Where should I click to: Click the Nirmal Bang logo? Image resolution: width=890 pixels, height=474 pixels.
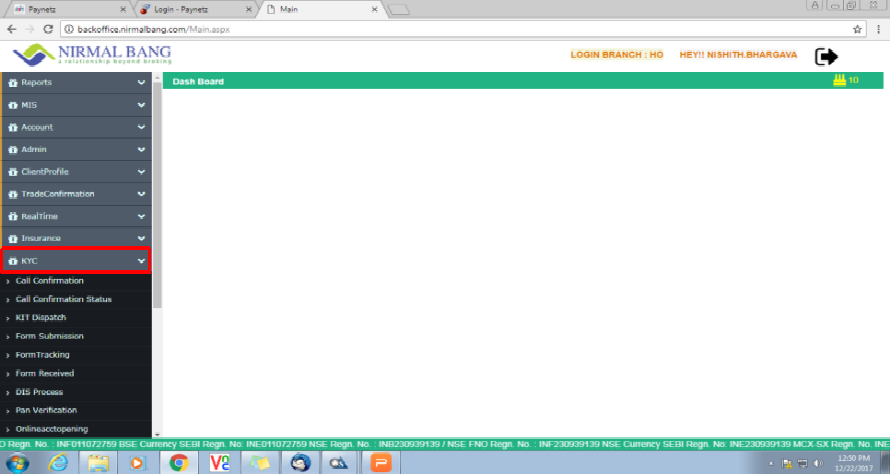pyautogui.click(x=92, y=55)
